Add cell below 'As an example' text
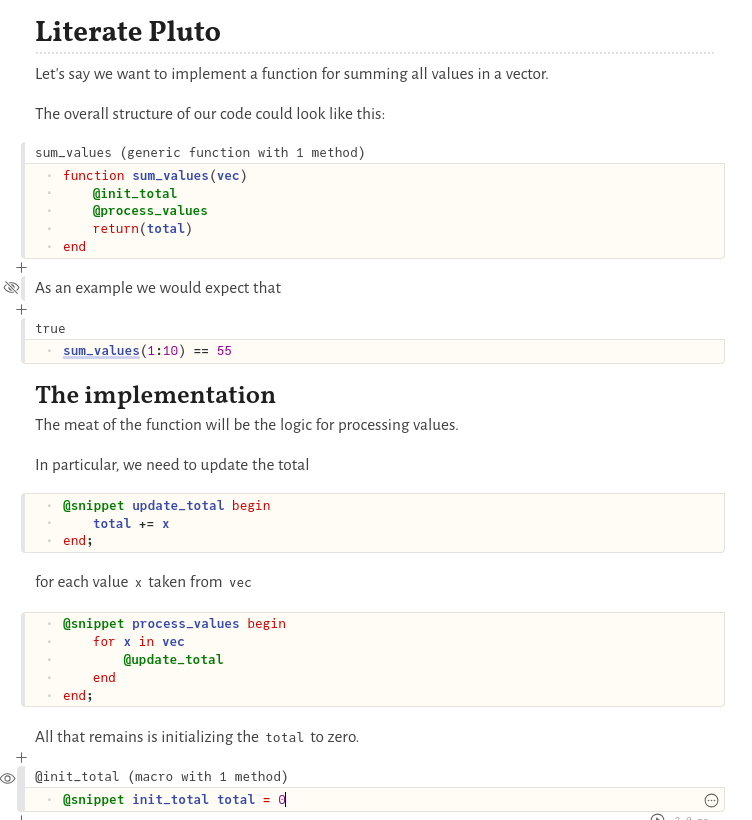Viewport: 752px width, 820px height. pos(21,310)
